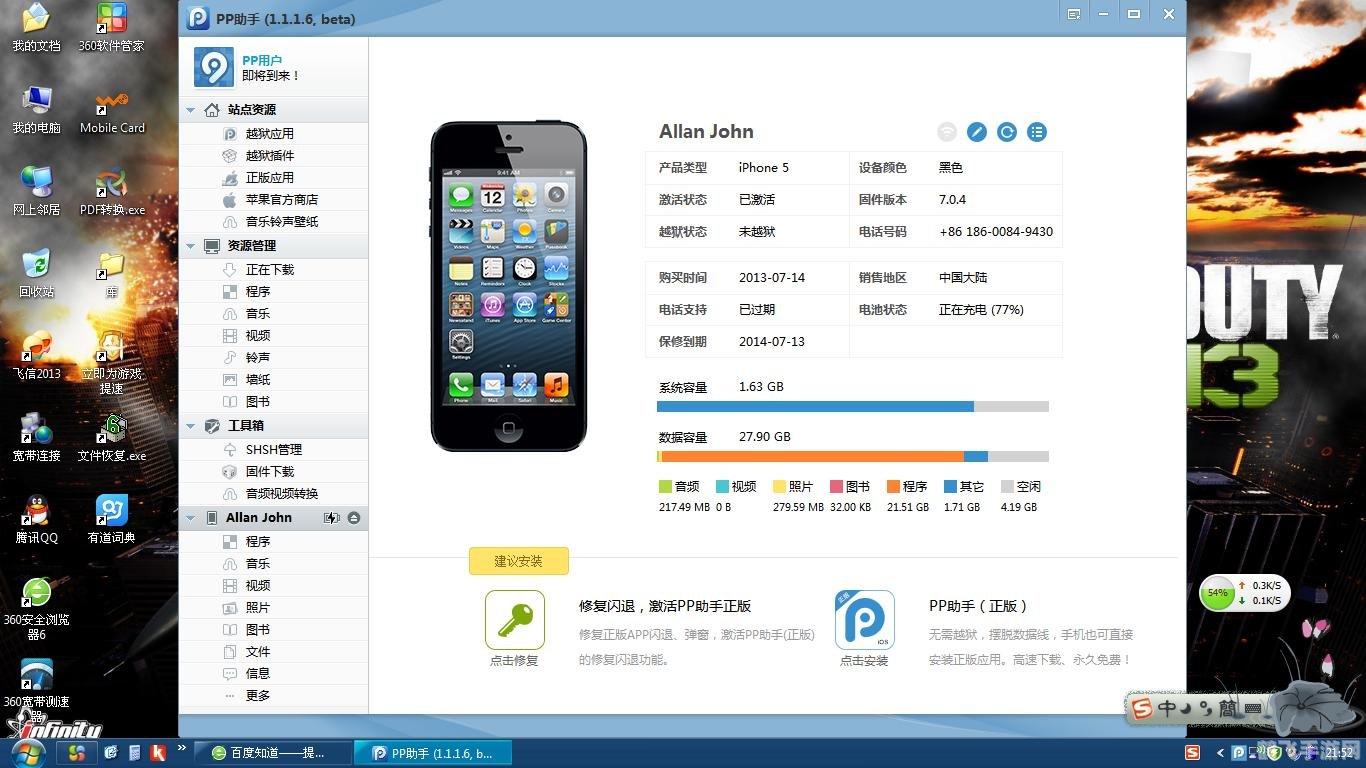Eject the Allan John device in sidebar

click(x=353, y=518)
